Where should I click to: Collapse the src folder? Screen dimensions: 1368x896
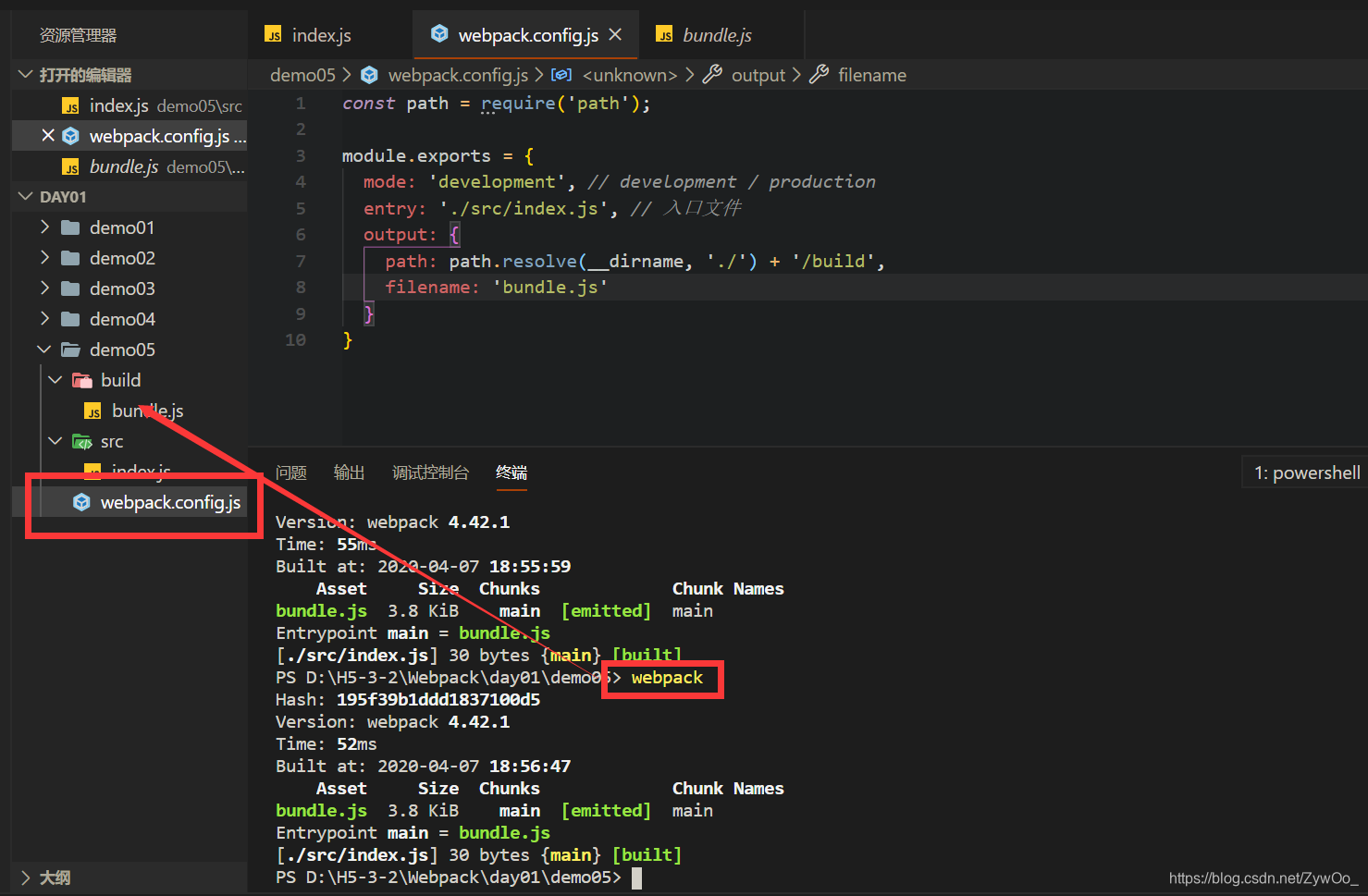click(x=55, y=440)
